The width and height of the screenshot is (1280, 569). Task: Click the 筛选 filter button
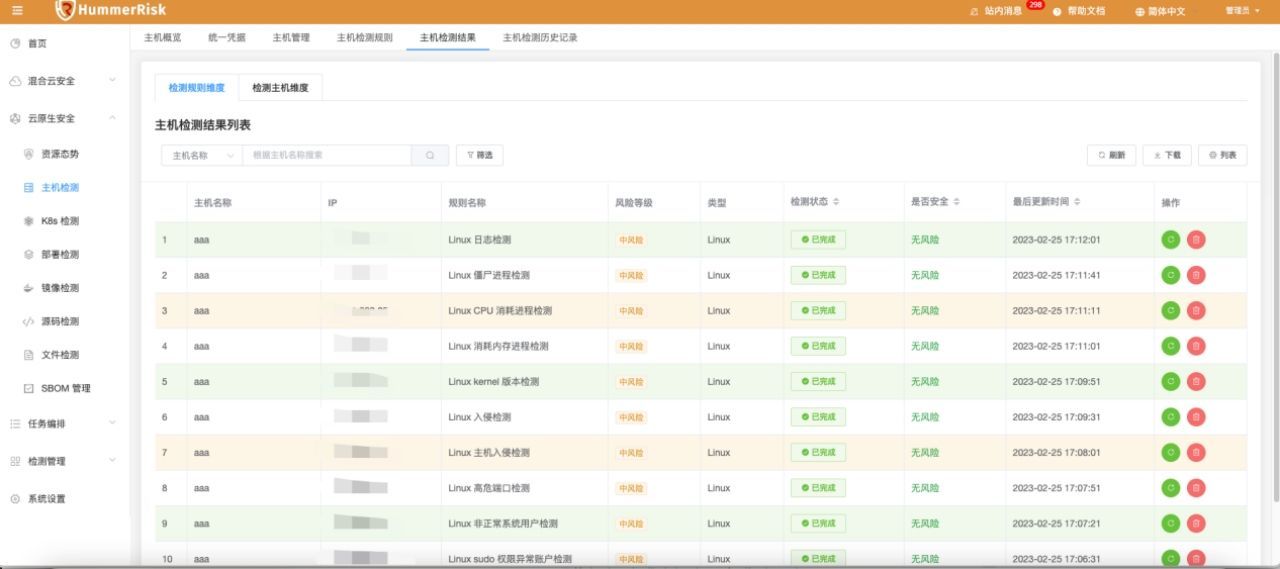(480, 155)
